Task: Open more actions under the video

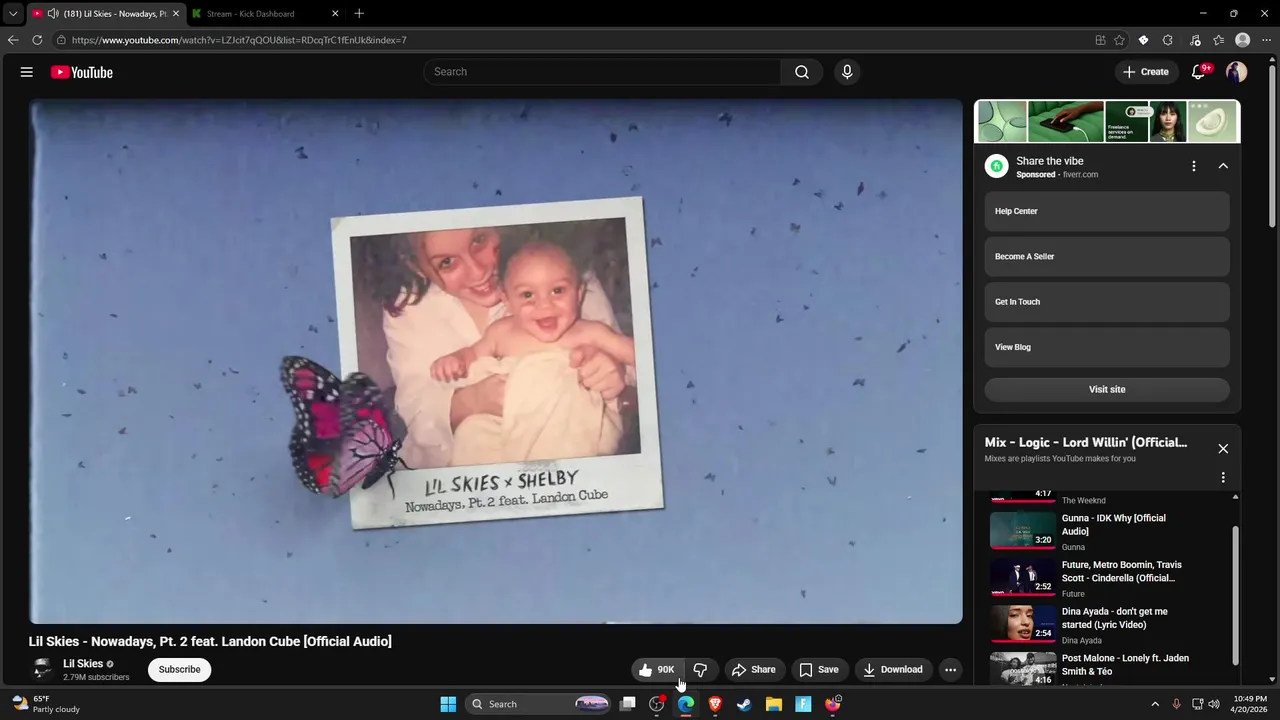Action: pyautogui.click(x=951, y=670)
